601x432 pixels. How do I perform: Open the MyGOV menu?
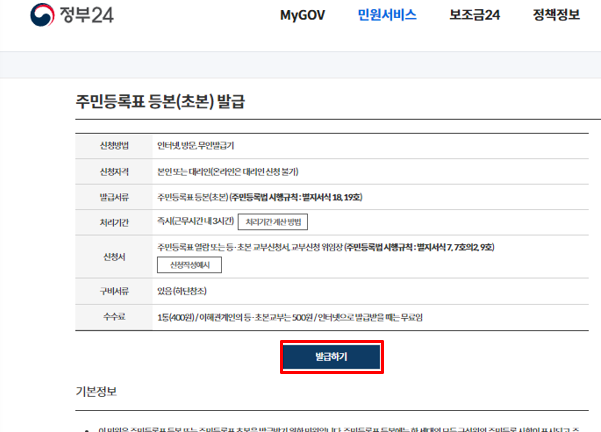tap(302, 15)
